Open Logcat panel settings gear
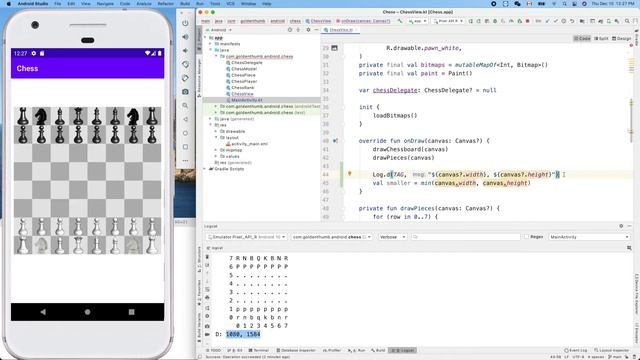 [x=621, y=226]
